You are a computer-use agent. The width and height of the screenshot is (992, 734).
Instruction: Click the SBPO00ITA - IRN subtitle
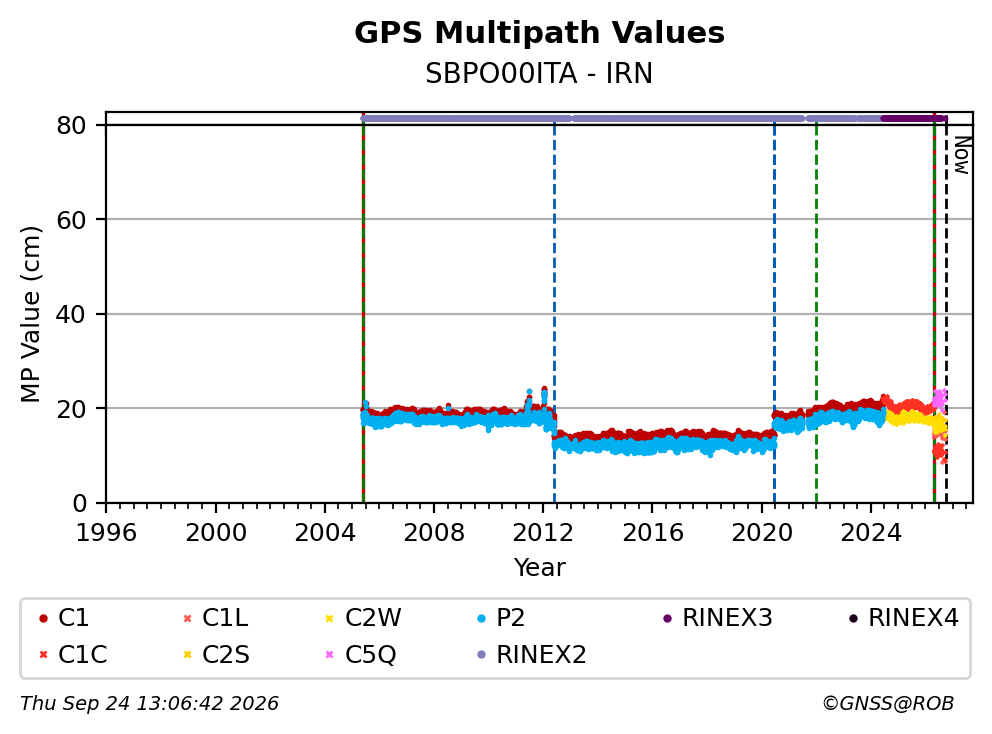coord(539,73)
